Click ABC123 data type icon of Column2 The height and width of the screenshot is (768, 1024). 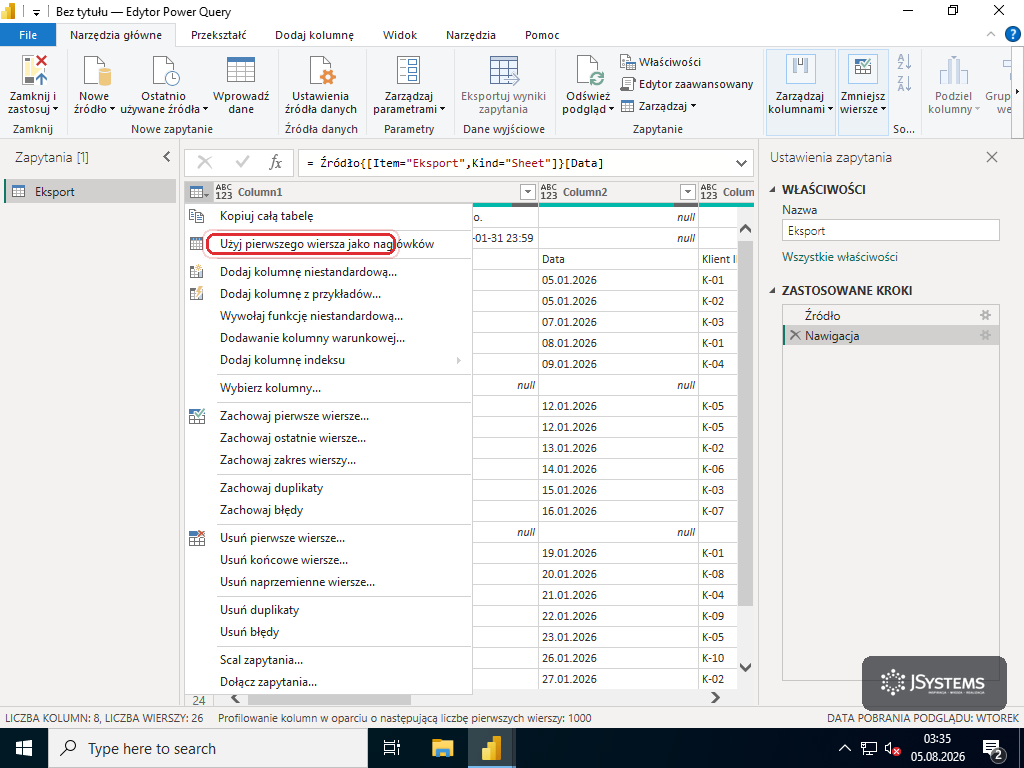(549, 192)
